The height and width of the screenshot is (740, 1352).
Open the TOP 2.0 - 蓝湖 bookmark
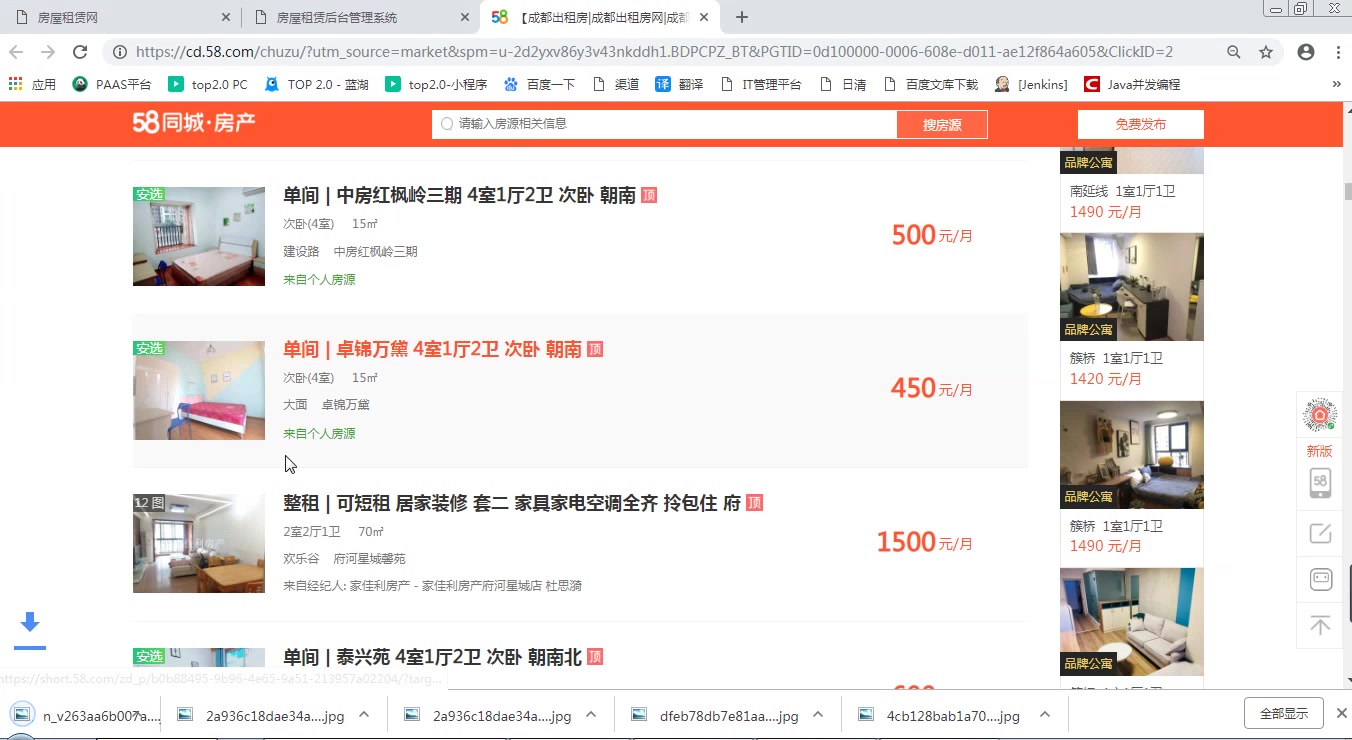(316, 85)
